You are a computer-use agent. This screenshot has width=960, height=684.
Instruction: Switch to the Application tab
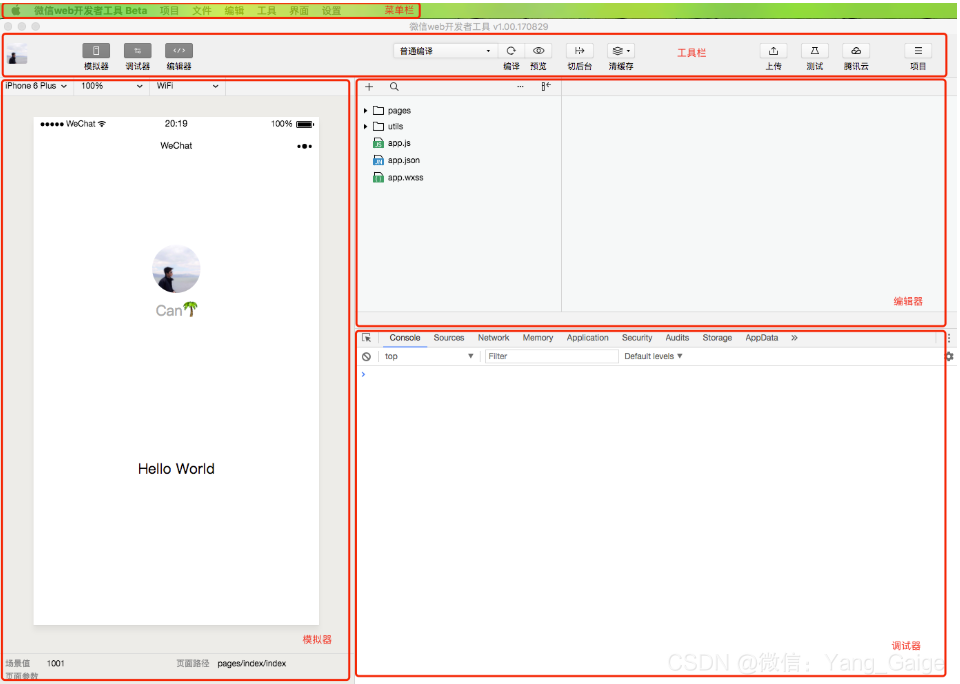pos(587,338)
